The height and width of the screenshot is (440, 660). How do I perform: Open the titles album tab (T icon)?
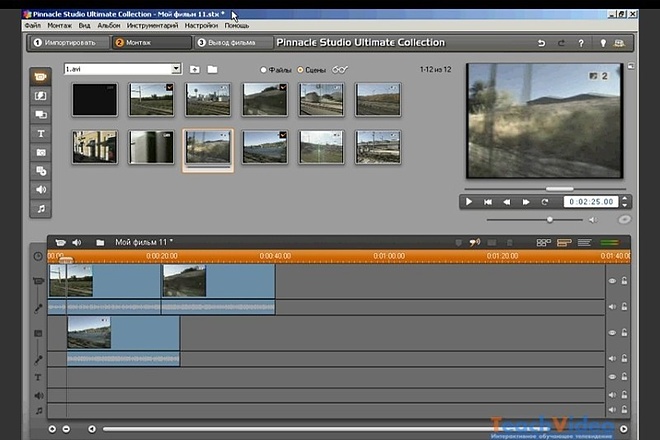tap(40, 133)
